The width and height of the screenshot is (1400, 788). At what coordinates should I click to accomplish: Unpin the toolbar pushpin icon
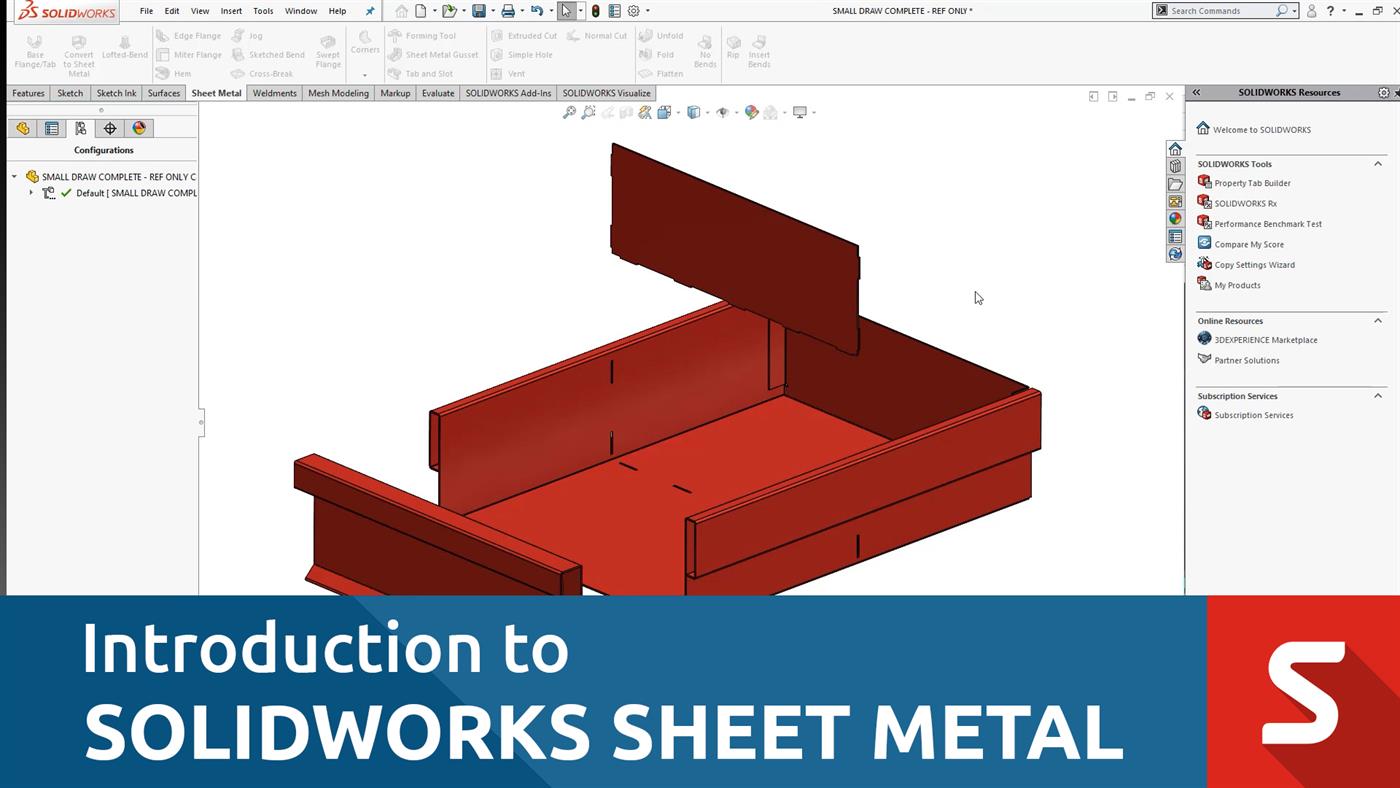coord(370,11)
